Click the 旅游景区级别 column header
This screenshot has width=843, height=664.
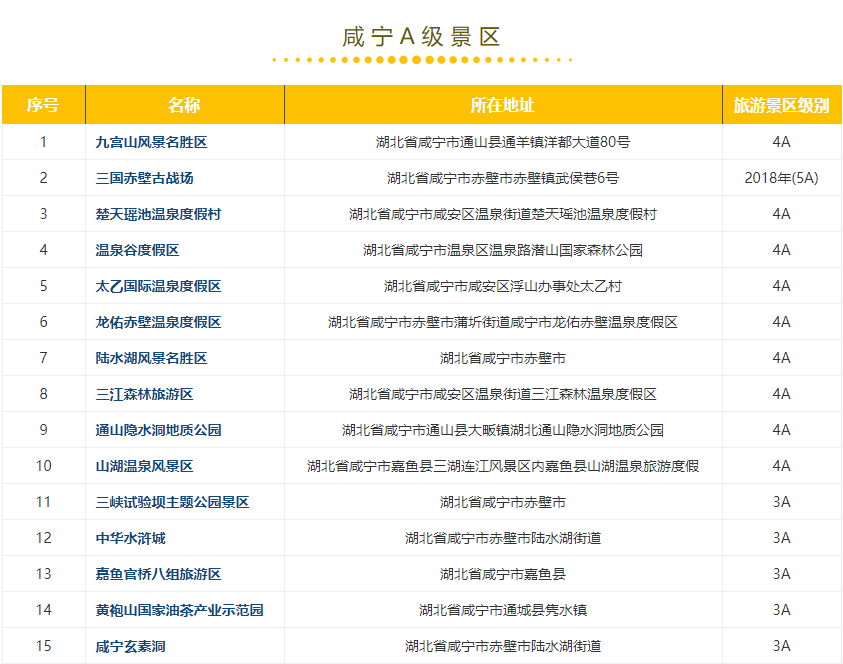pos(782,105)
